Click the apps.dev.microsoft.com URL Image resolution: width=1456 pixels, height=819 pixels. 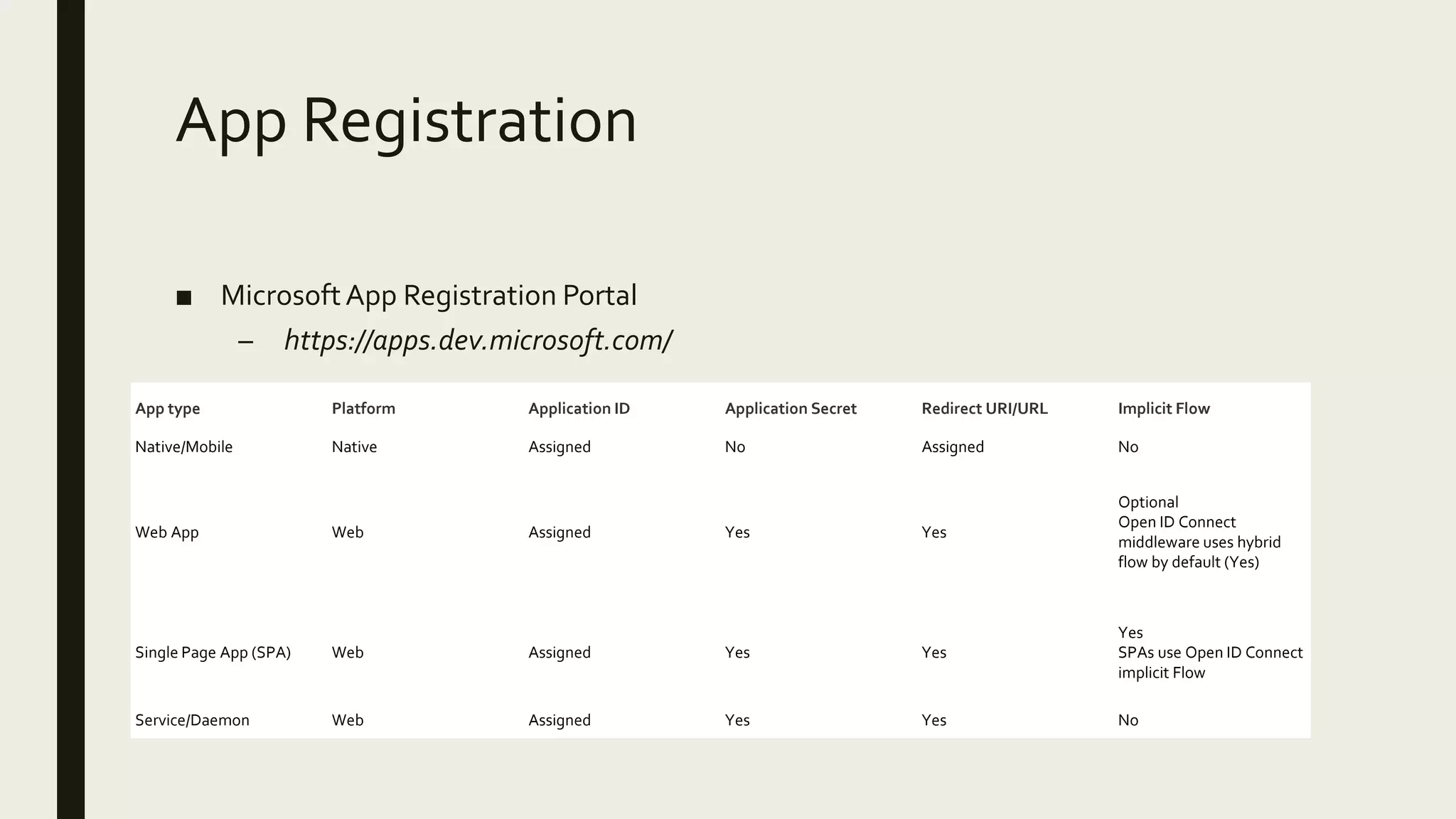click(478, 341)
